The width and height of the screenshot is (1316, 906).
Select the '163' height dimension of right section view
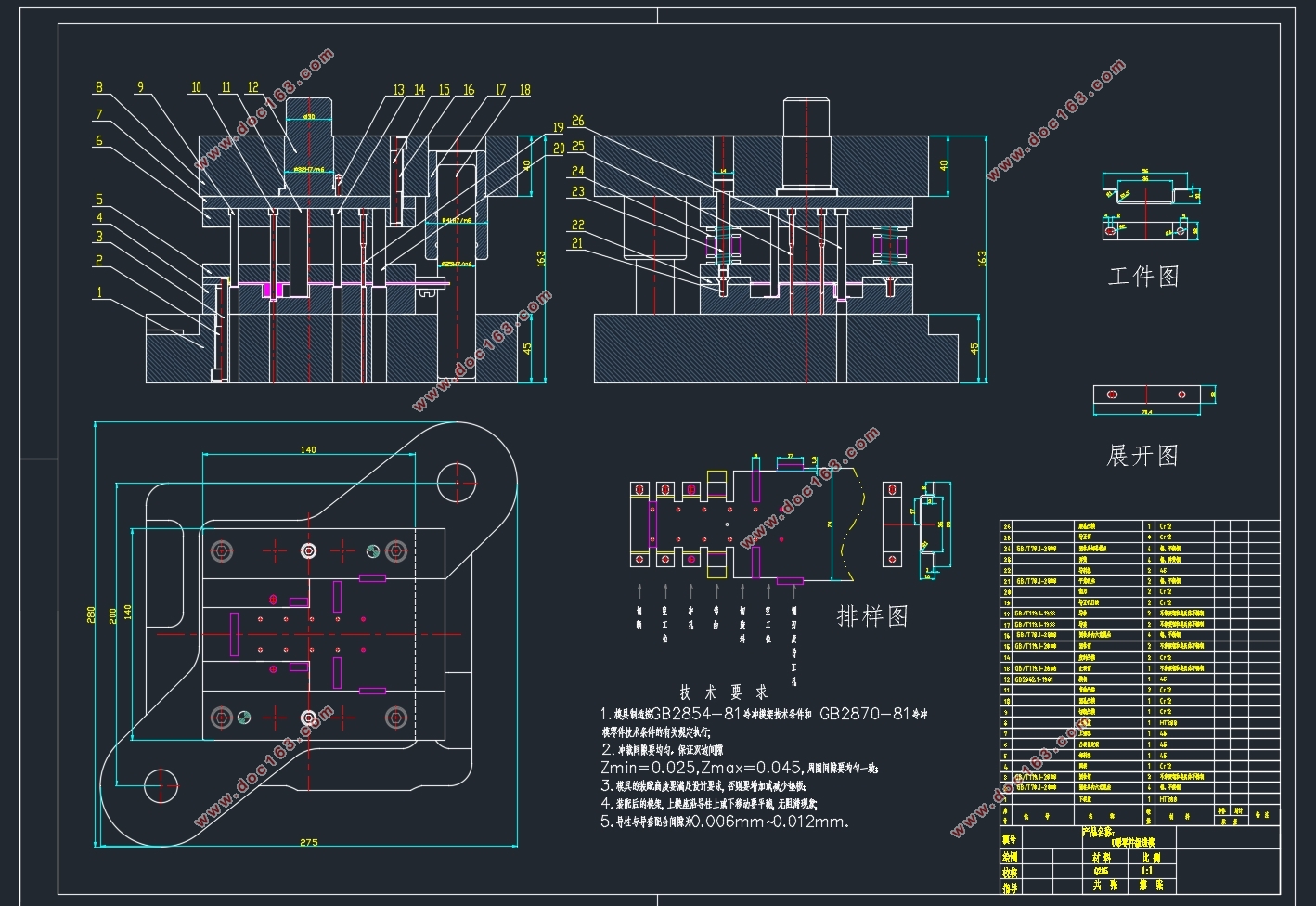coord(982,258)
